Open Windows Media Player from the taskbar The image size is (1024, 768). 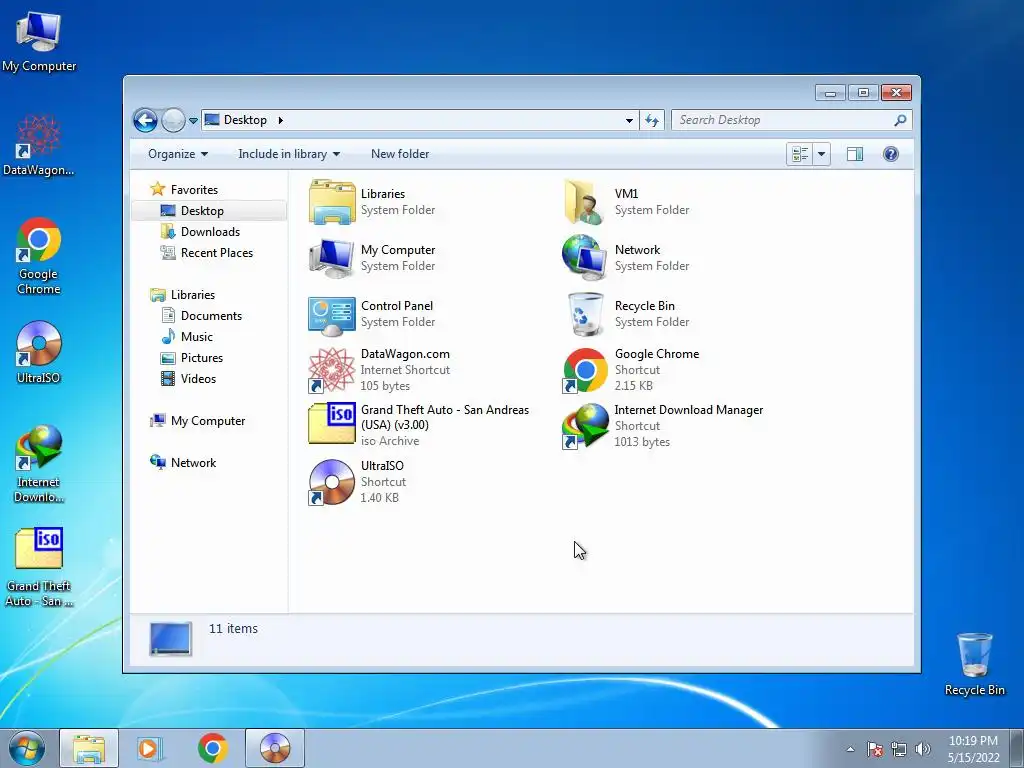click(150, 748)
